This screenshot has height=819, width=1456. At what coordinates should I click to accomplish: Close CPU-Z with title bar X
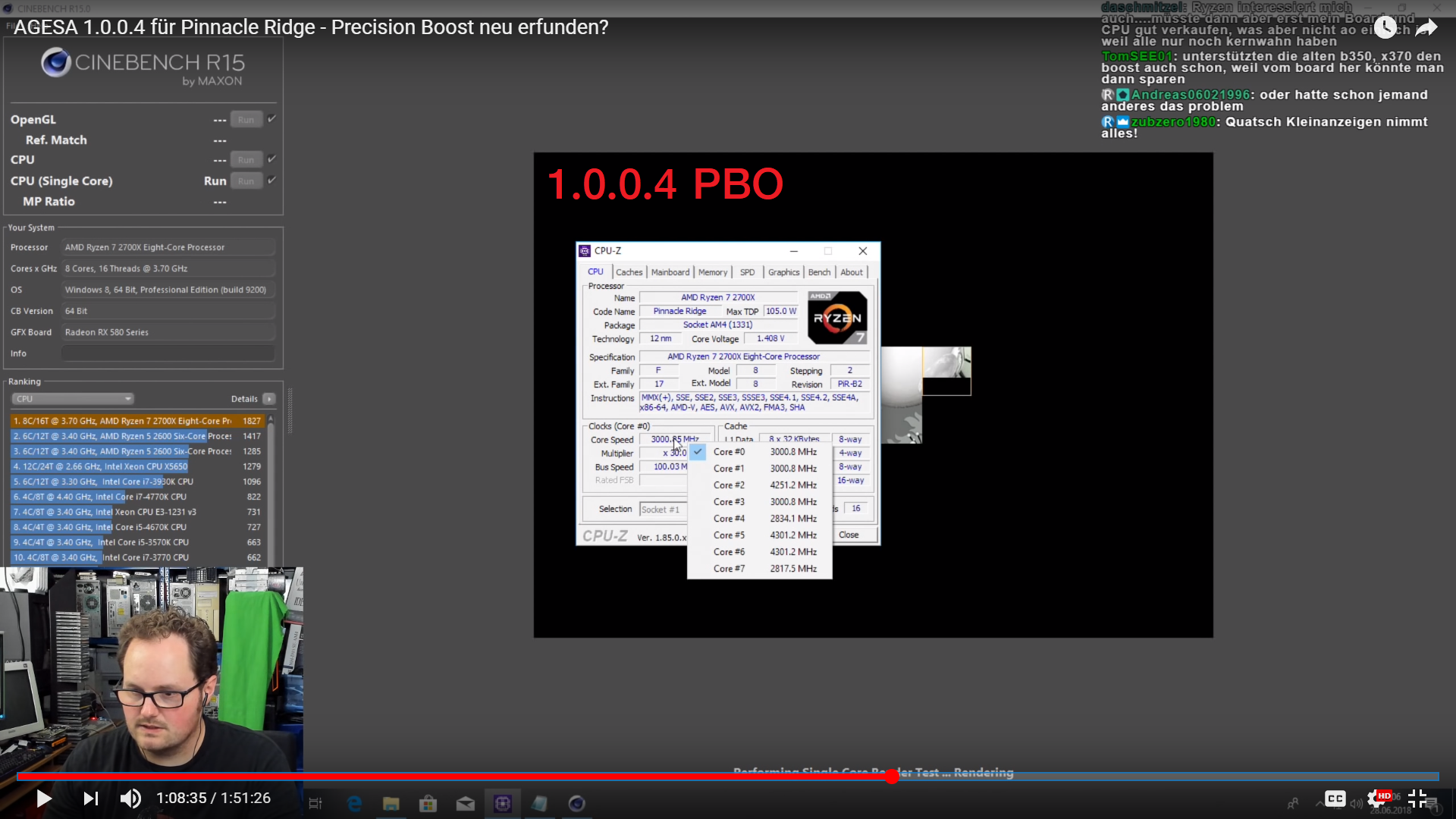[862, 251]
